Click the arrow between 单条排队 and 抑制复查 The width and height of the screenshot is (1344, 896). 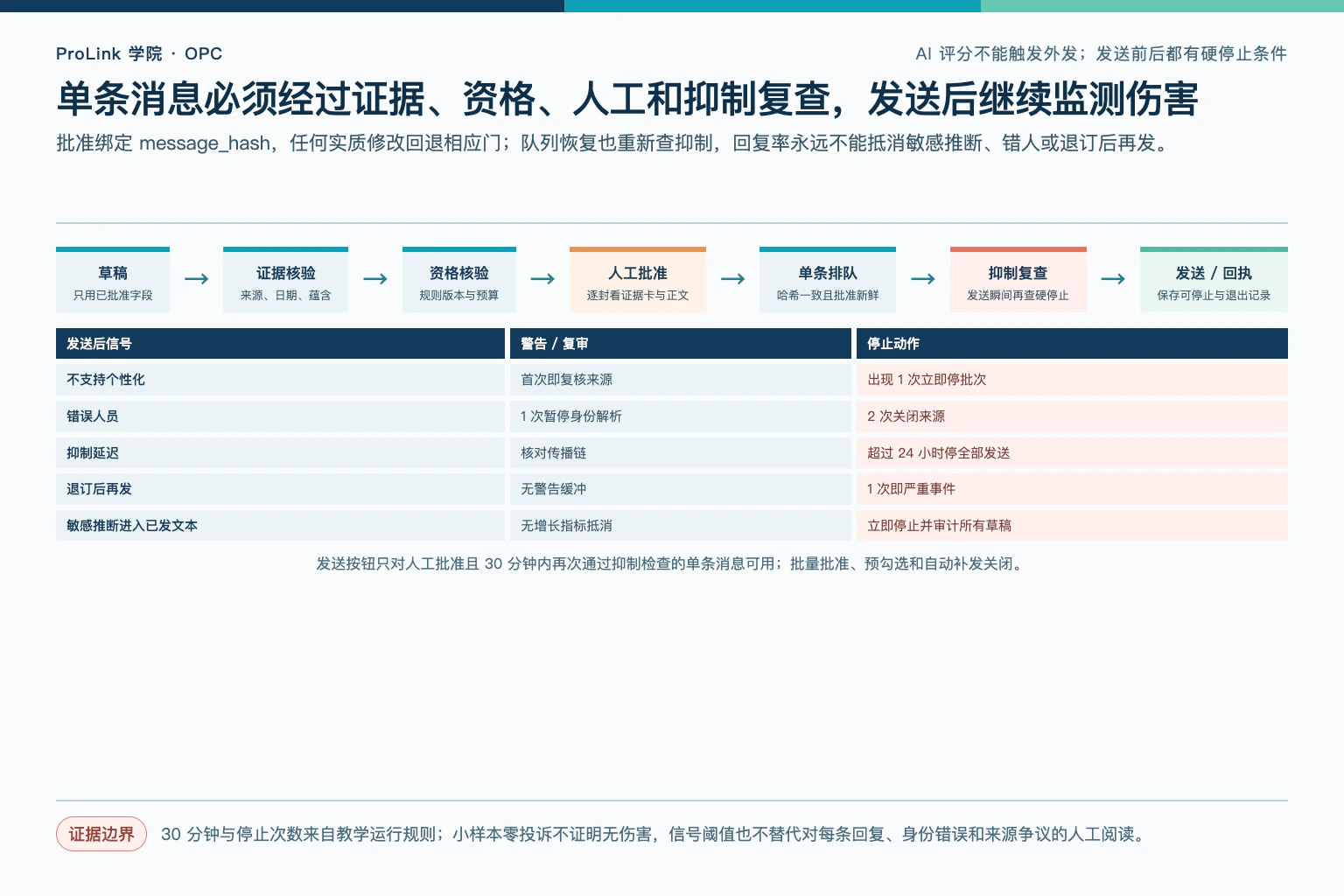[923, 279]
